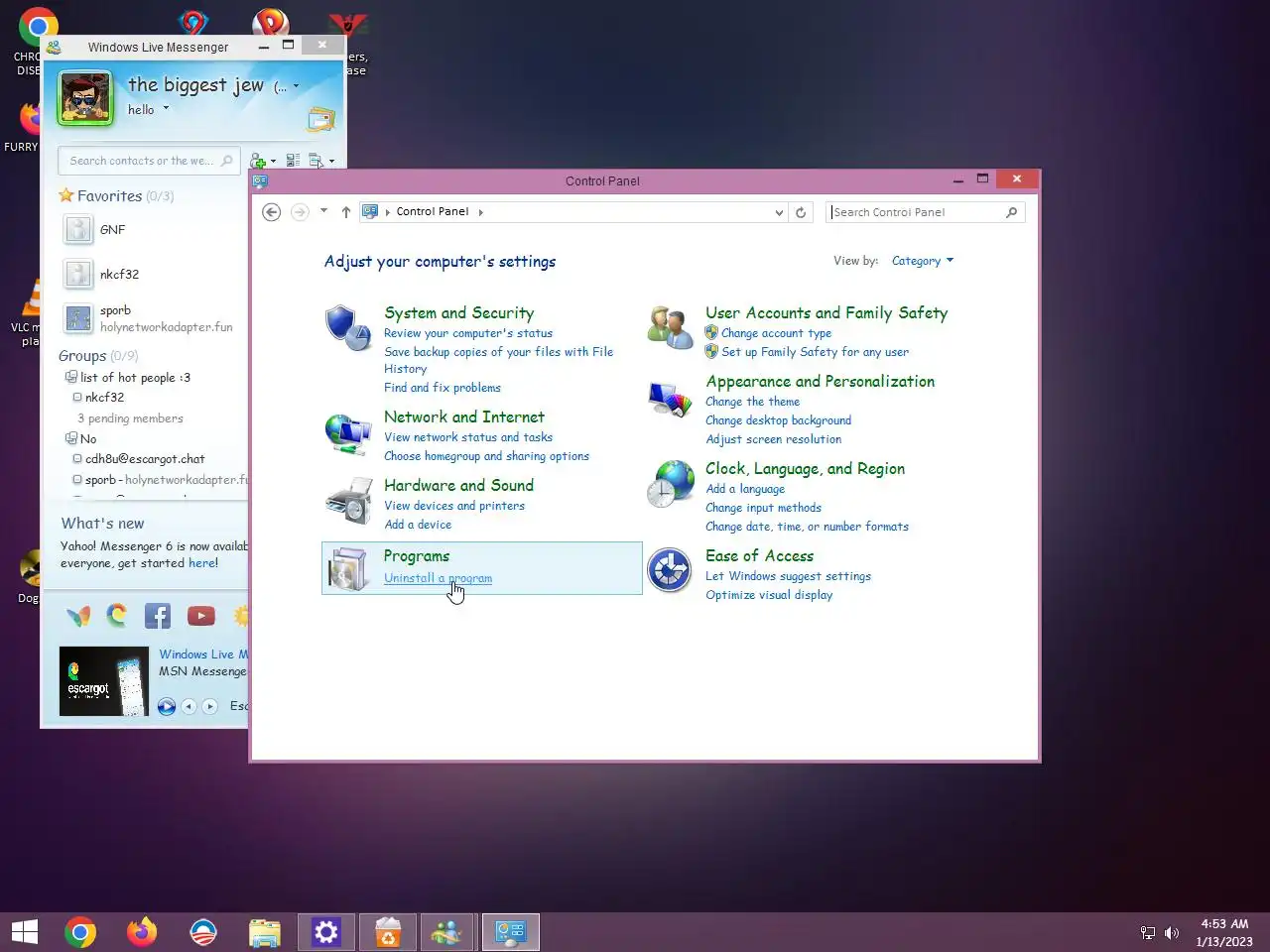Open File Explorer from the taskbar

265,932
